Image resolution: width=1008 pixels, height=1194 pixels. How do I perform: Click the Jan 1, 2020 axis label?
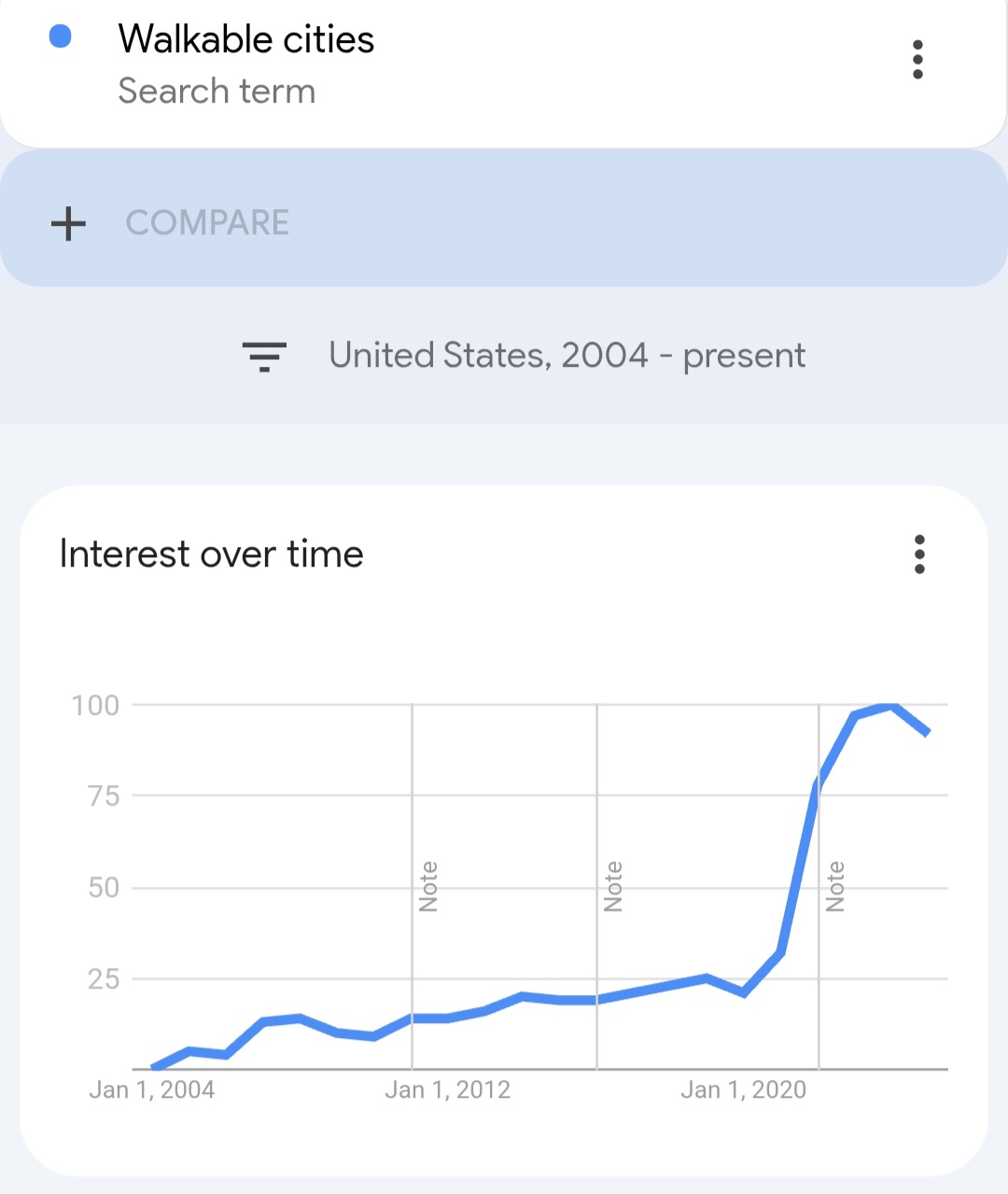point(743,1089)
